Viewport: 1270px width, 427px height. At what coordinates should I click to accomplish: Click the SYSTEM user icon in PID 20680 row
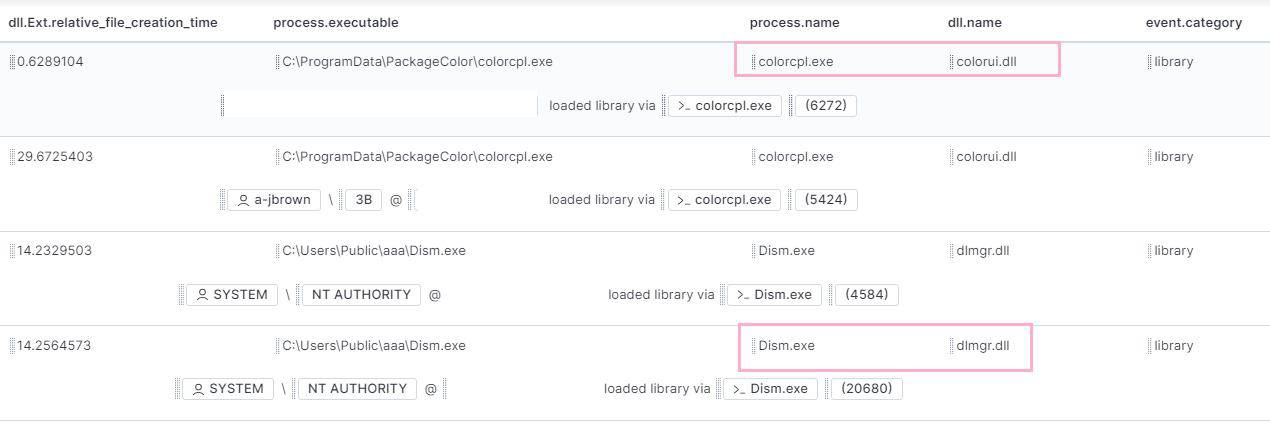198,389
